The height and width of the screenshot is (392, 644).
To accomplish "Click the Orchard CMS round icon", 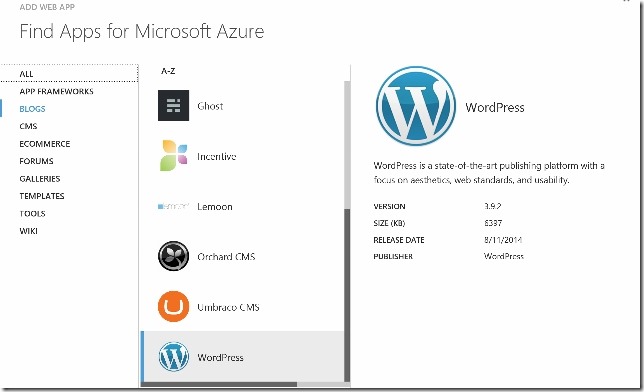I will (173, 256).
